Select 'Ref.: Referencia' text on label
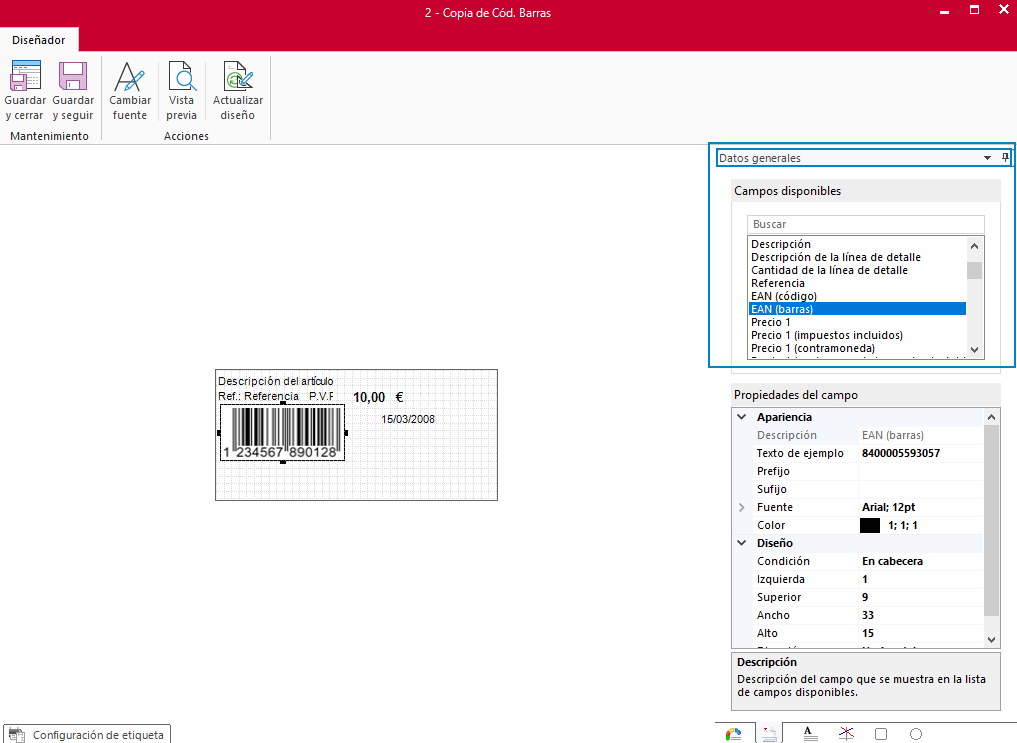Viewport: 1017px width, 743px height. coord(258,396)
